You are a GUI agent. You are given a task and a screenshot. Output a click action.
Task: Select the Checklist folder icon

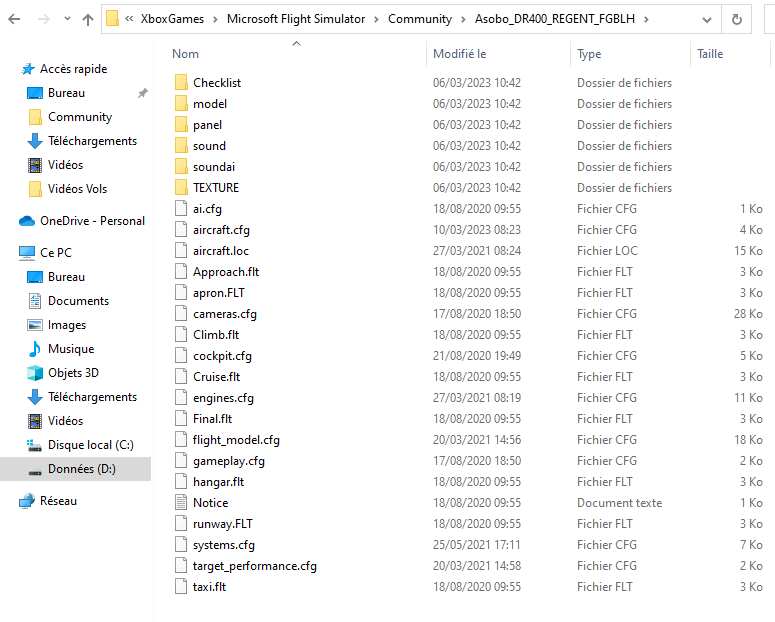(x=181, y=83)
